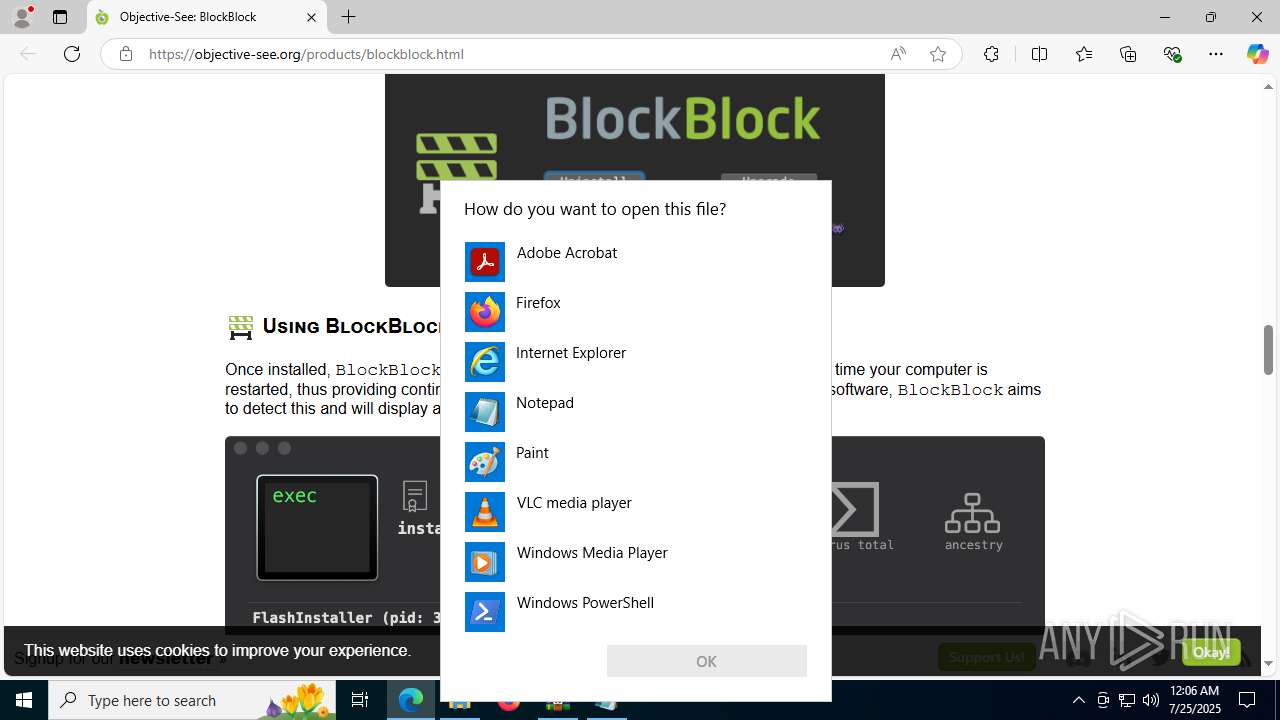Image resolution: width=1280 pixels, height=720 pixels.
Task: Click the Windows PowerShell label
Action: (x=585, y=603)
